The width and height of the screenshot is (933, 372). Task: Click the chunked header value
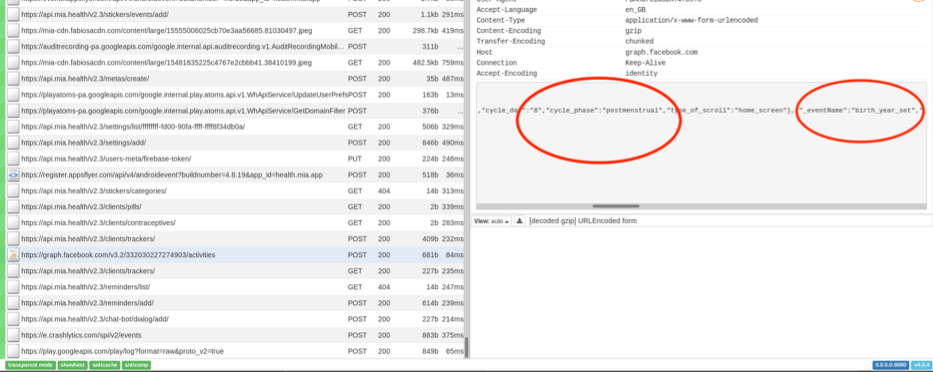point(639,42)
